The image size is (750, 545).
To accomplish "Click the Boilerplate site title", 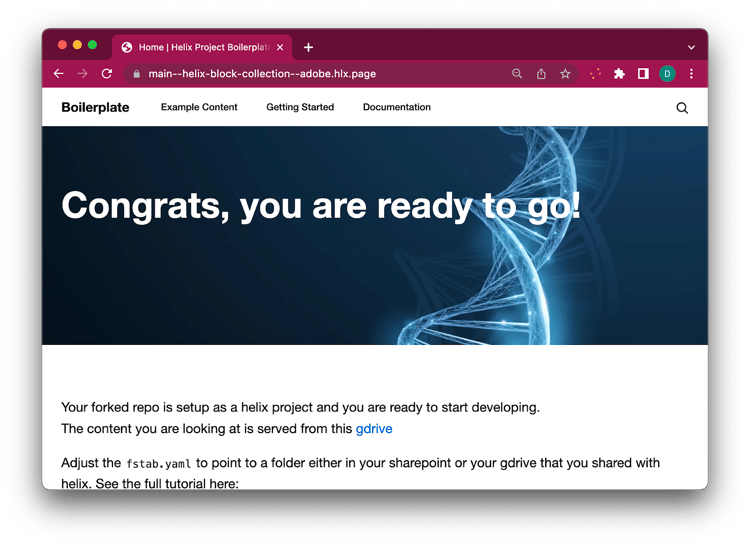I will click(95, 107).
